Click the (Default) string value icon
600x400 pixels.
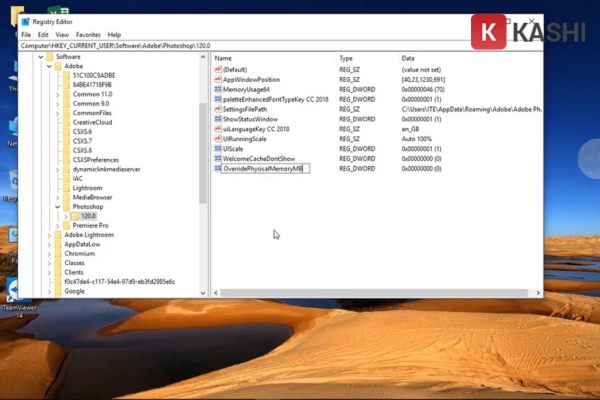(x=217, y=68)
